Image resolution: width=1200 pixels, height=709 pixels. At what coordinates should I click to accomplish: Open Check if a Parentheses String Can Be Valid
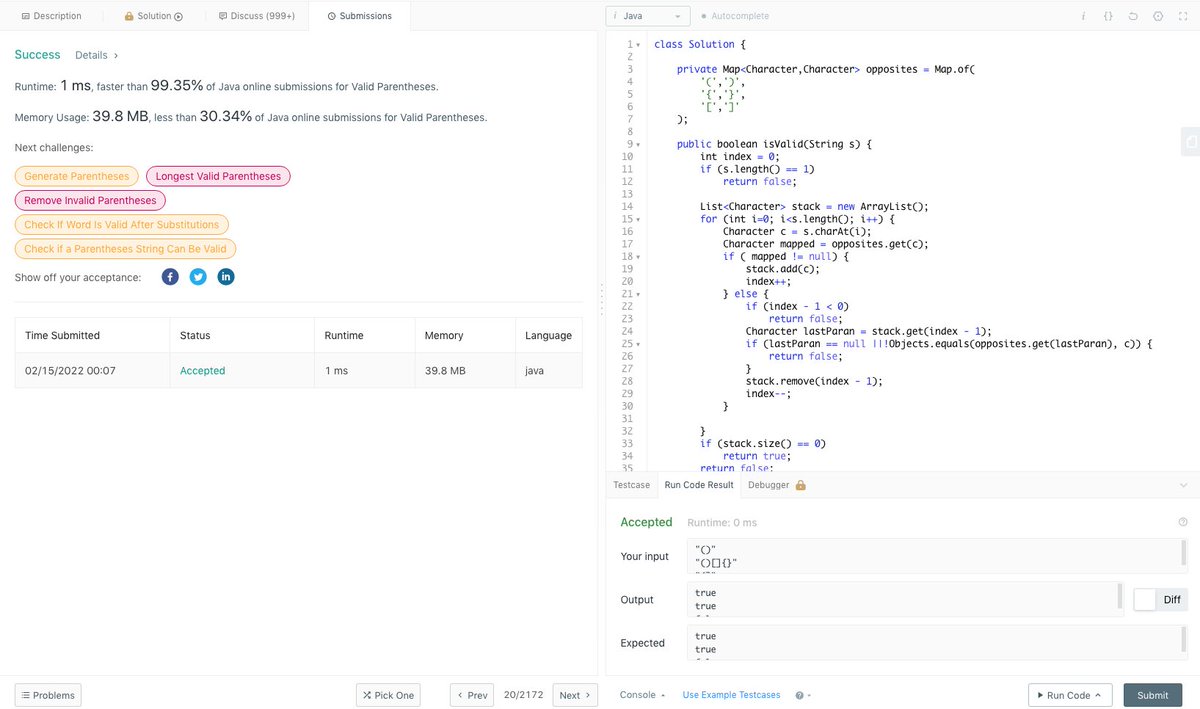pos(125,249)
